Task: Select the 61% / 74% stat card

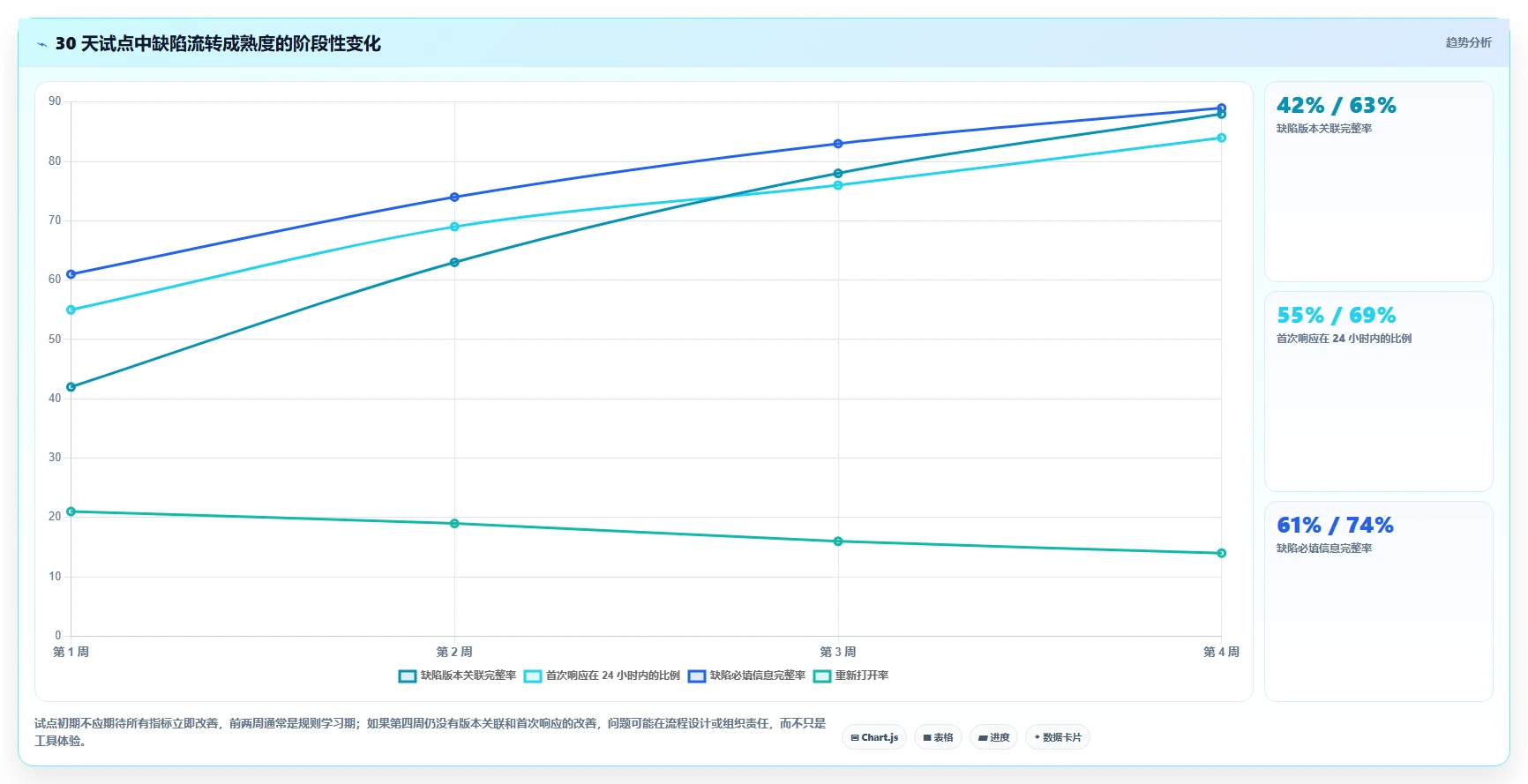Action: click(x=1378, y=601)
